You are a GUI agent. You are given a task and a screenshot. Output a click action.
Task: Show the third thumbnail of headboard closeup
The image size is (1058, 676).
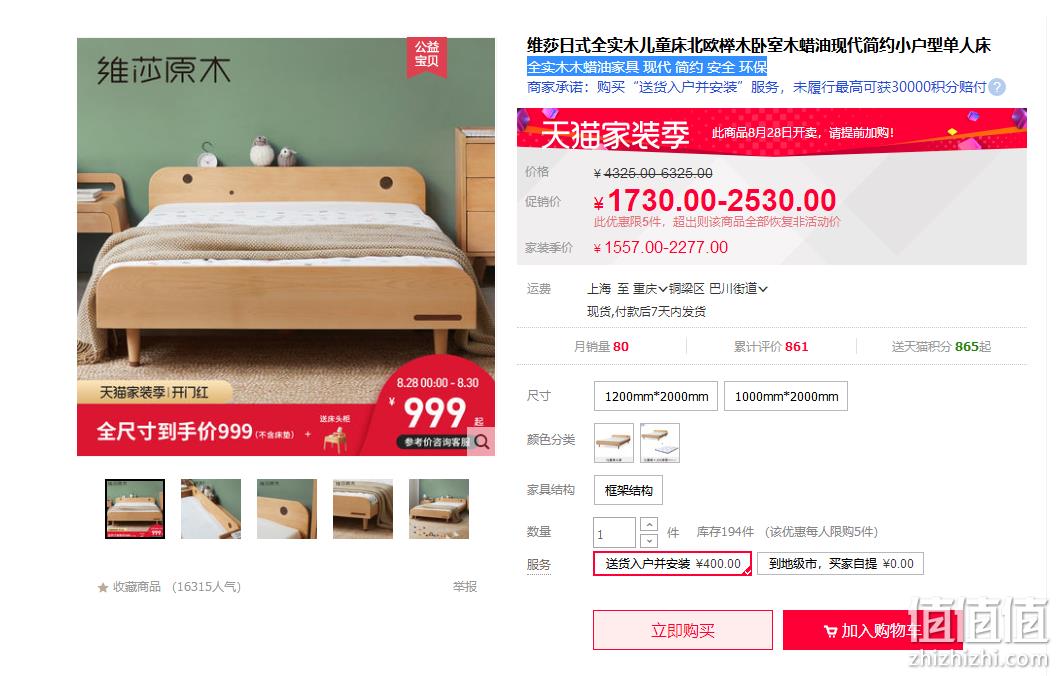(287, 509)
